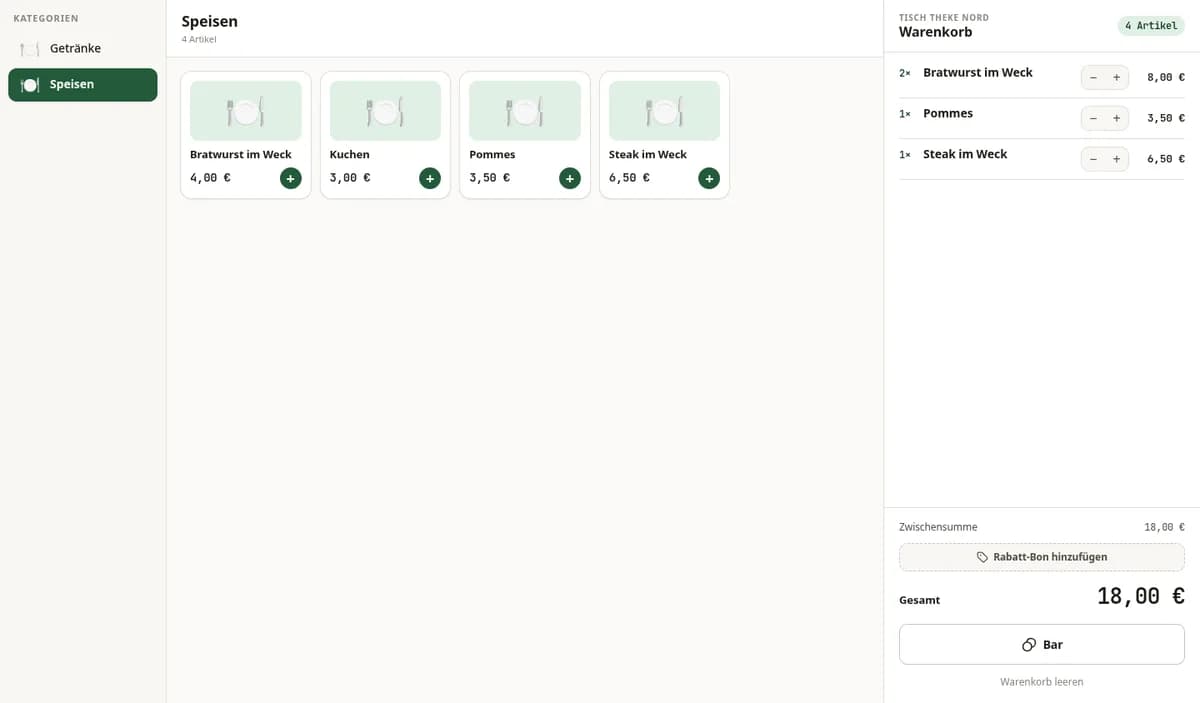Viewport: 1200px width, 703px height.
Task: Click the Kuchen price 3,00 €
Action: click(350, 178)
